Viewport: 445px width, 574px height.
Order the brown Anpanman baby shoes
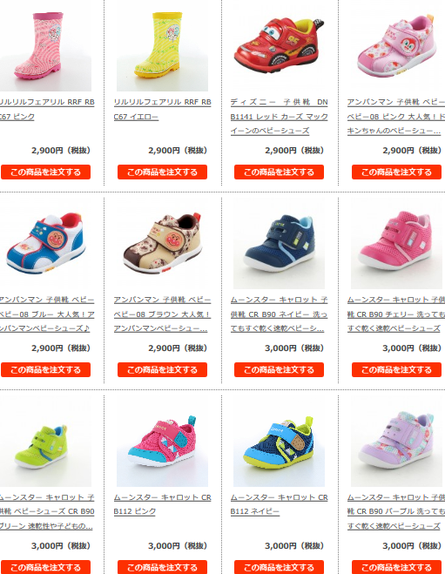162,370
